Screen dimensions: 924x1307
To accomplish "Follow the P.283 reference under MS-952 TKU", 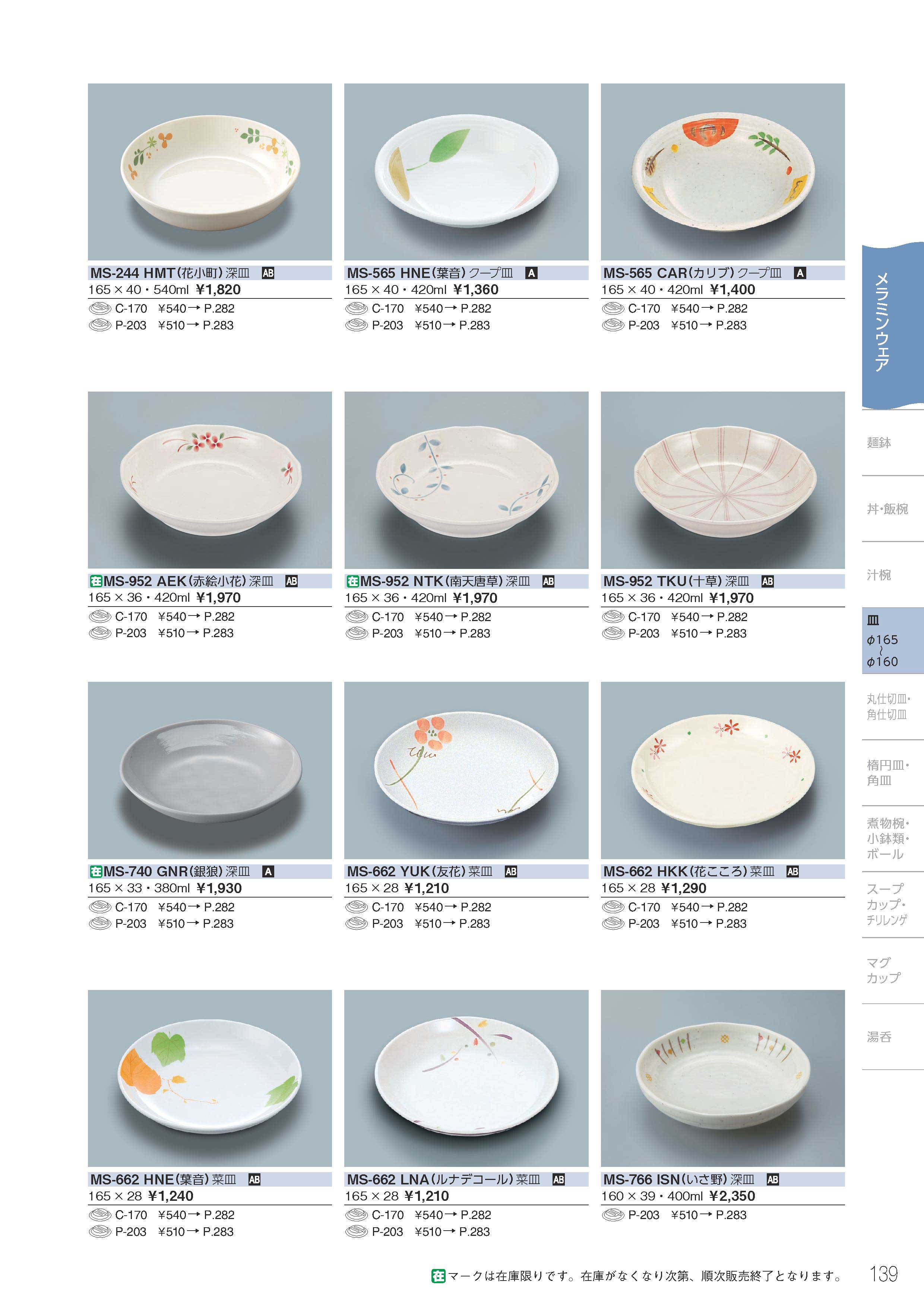I will click(x=731, y=633).
